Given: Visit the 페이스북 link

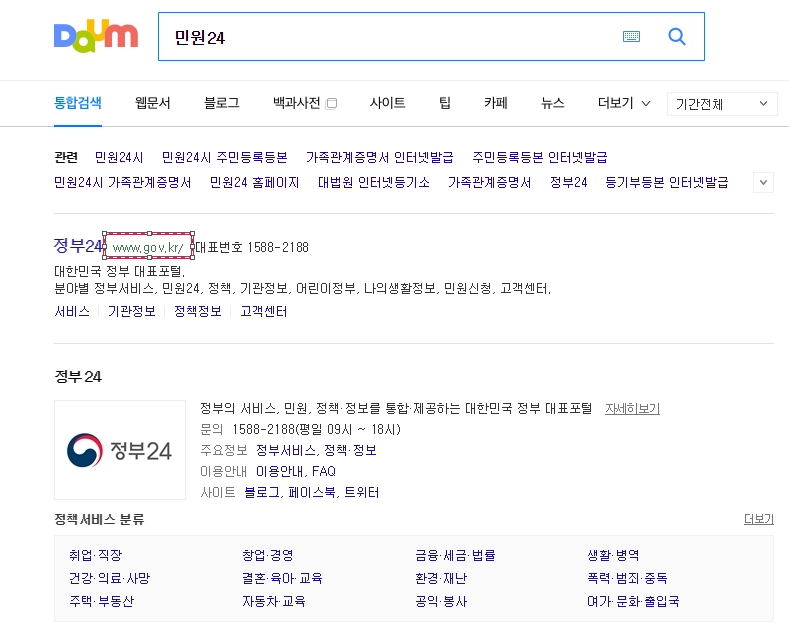Looking at the screenshot, I should 312,492.
